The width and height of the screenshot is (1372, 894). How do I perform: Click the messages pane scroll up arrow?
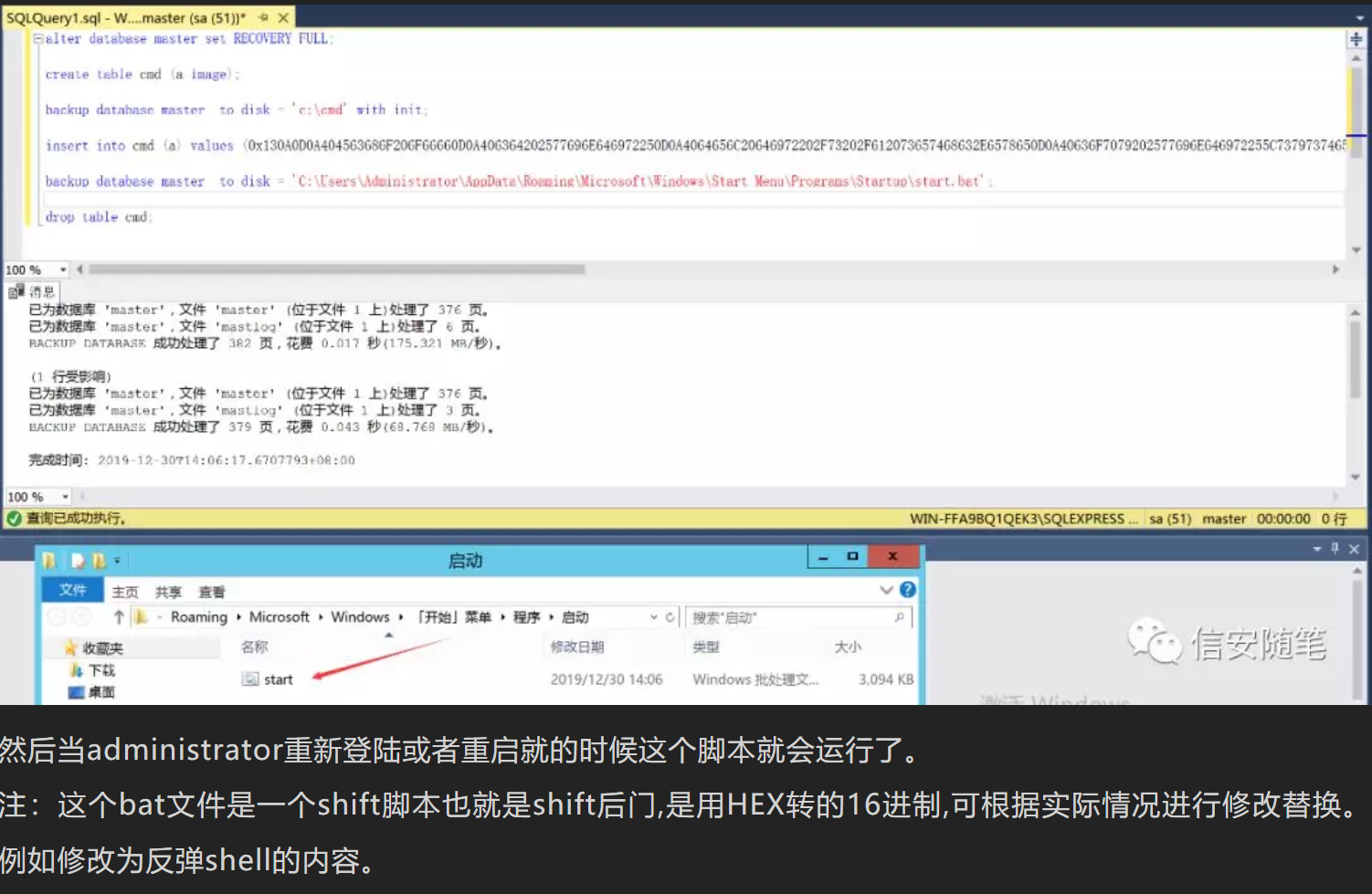[1356, 312]
